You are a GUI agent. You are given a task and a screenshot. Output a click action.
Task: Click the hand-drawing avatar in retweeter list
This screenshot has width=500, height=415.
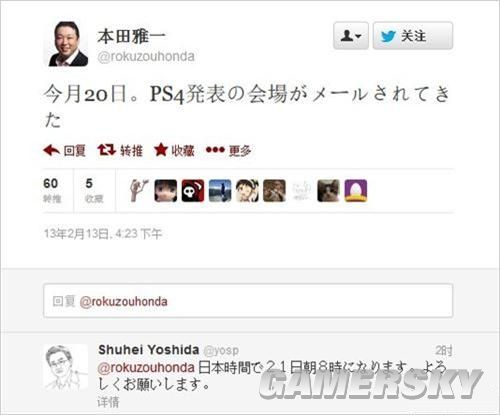[x=139, y=191]
